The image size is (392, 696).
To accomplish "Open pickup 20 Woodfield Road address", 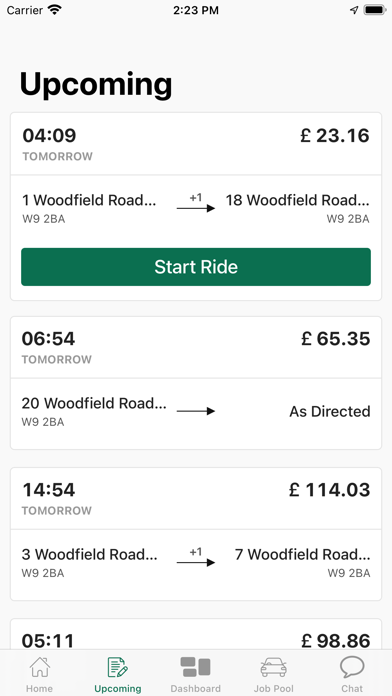I will (x=94, y=410).
